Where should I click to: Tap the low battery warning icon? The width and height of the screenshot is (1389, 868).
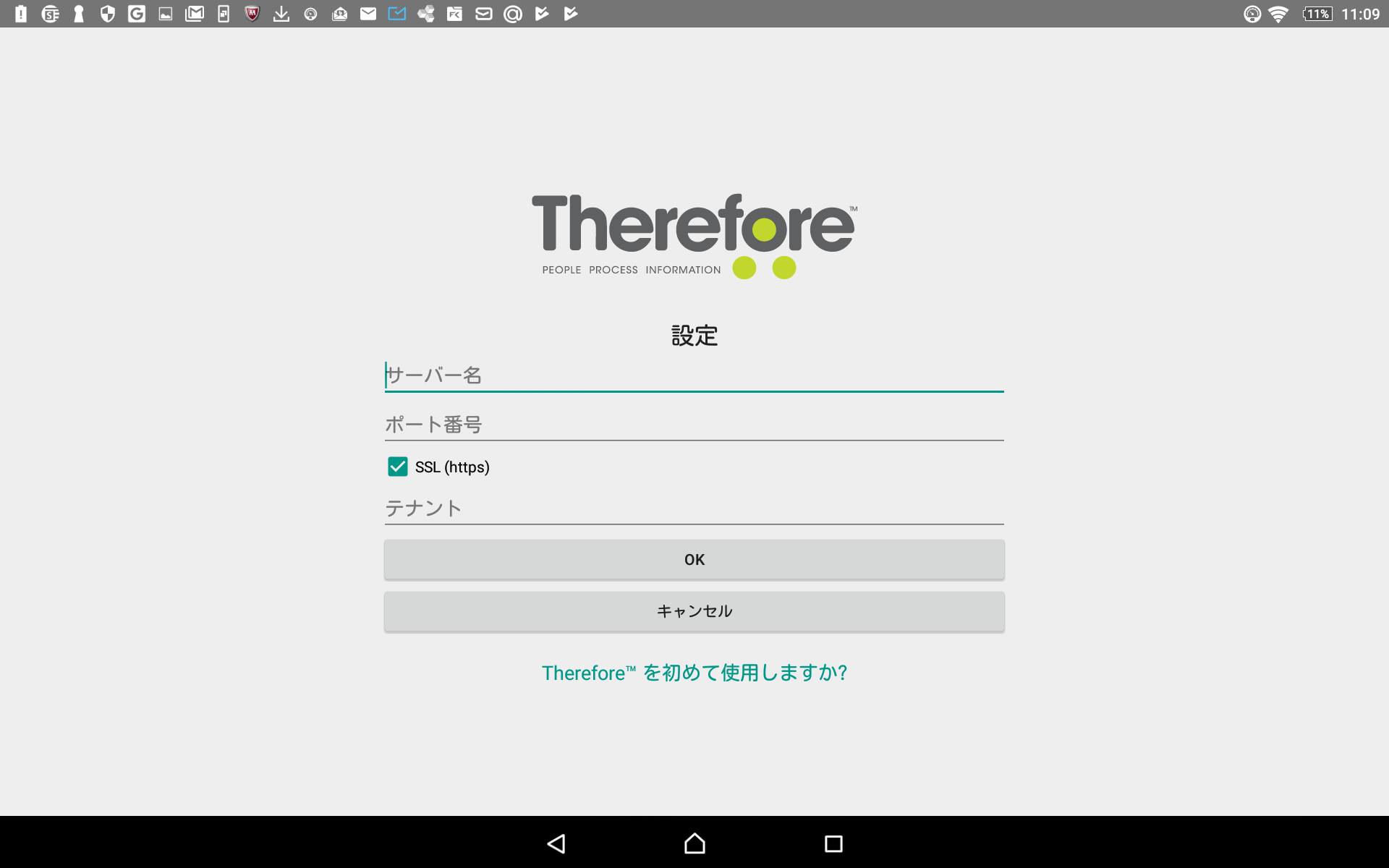(21, 14)
